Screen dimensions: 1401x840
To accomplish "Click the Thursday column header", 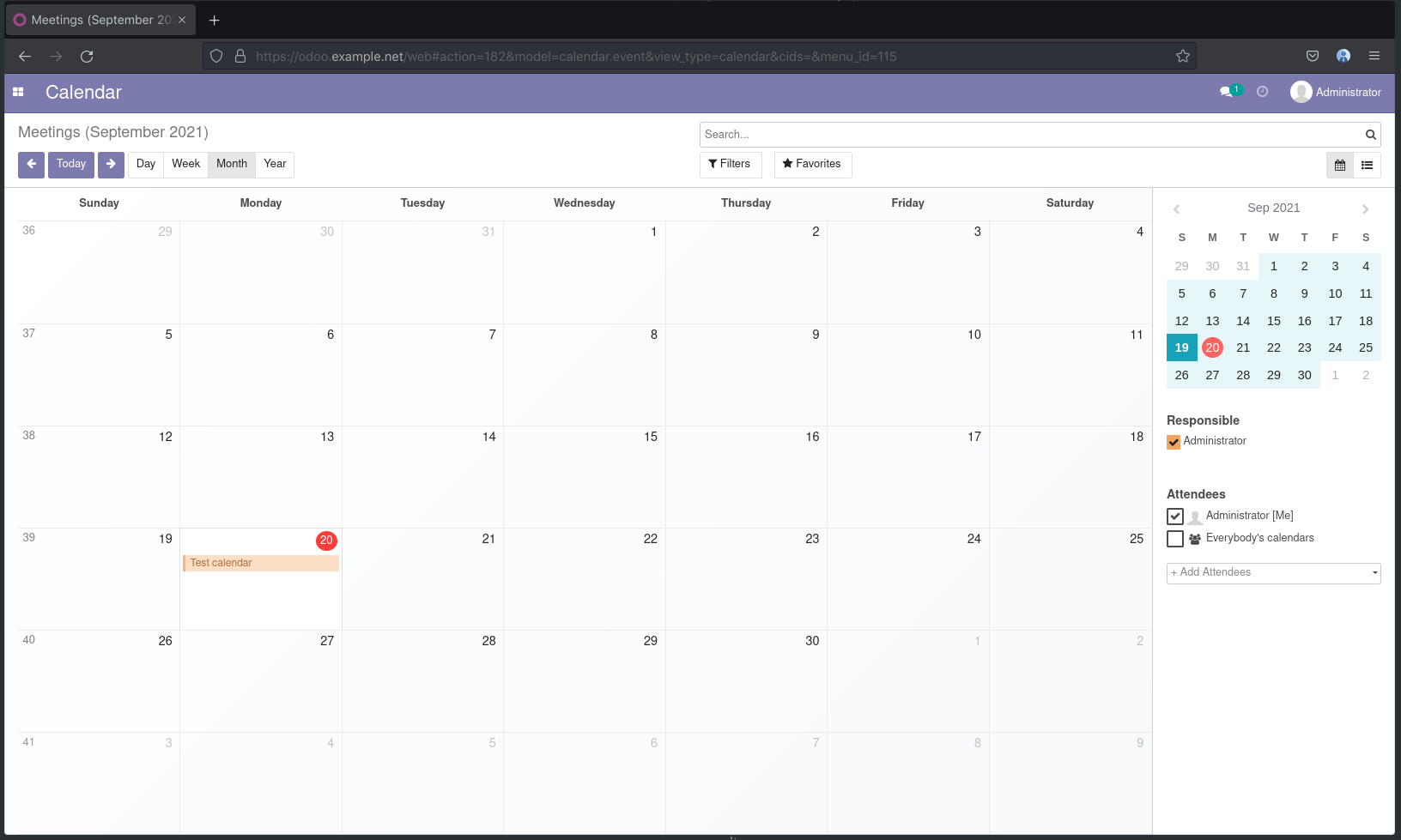I will [x=746, y=203].
